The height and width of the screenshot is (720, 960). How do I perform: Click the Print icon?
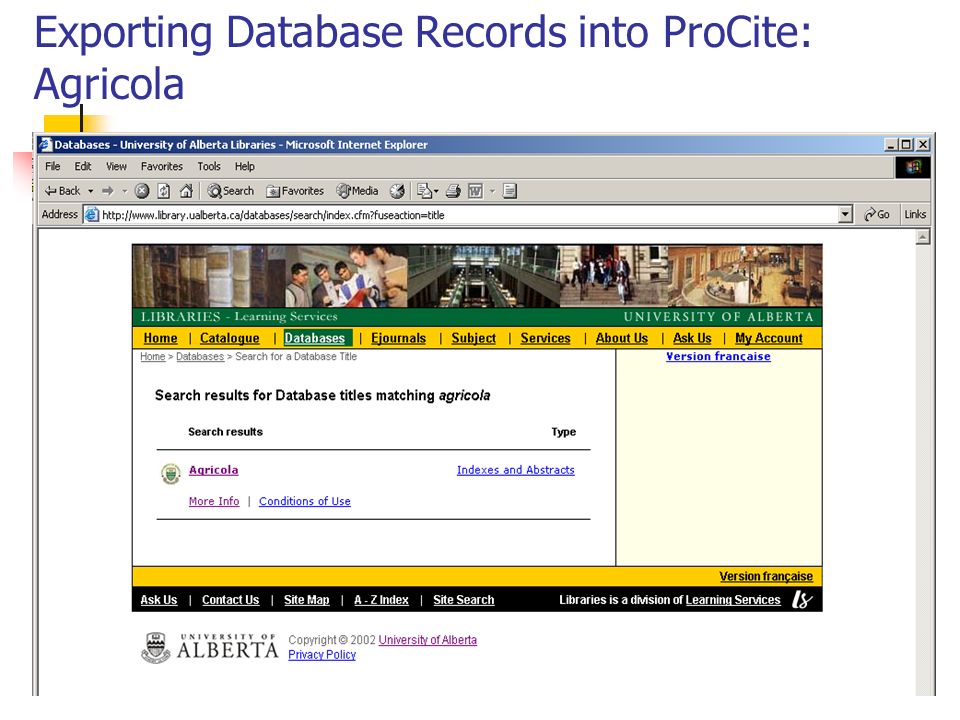[x=453, y=191]
